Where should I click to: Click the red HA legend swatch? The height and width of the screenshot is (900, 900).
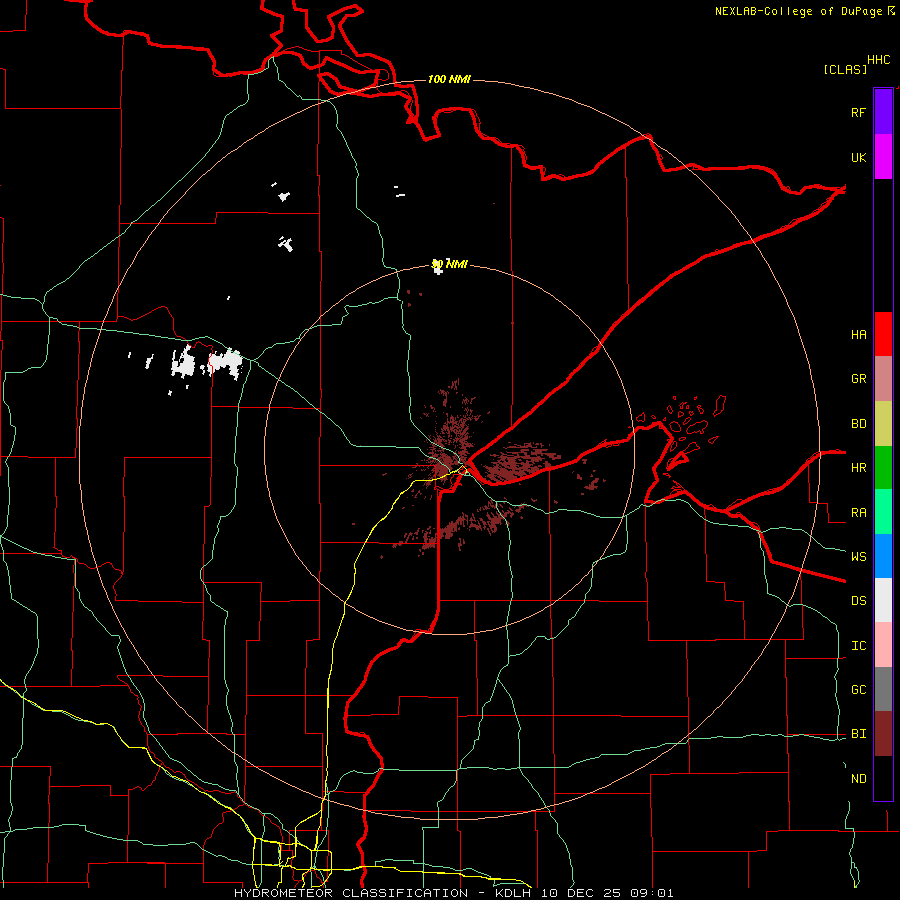pyautogui.click(x=883, y=334)
